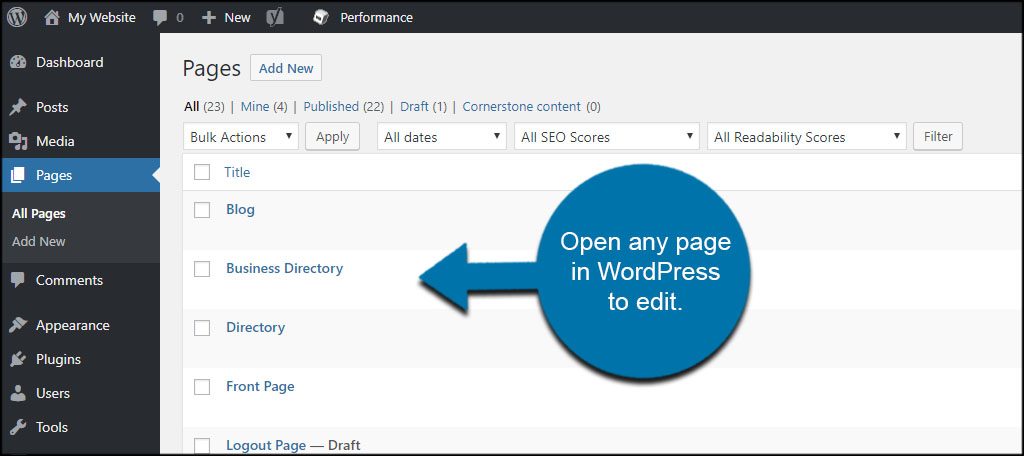Check the Business Directory row checkbox
The image size is (1024, 456).
(202, 269)
